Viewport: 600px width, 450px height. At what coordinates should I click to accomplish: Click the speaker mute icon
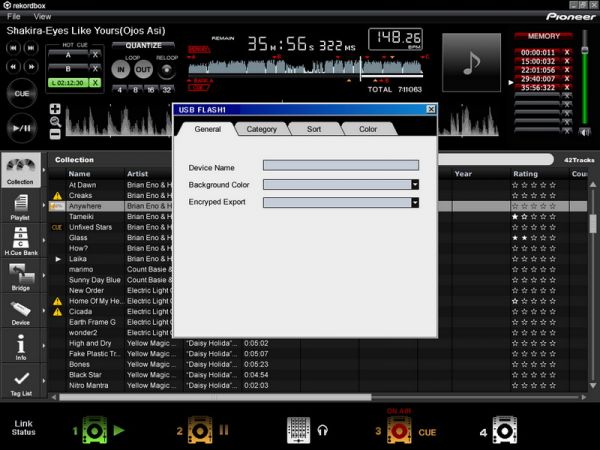584,132
